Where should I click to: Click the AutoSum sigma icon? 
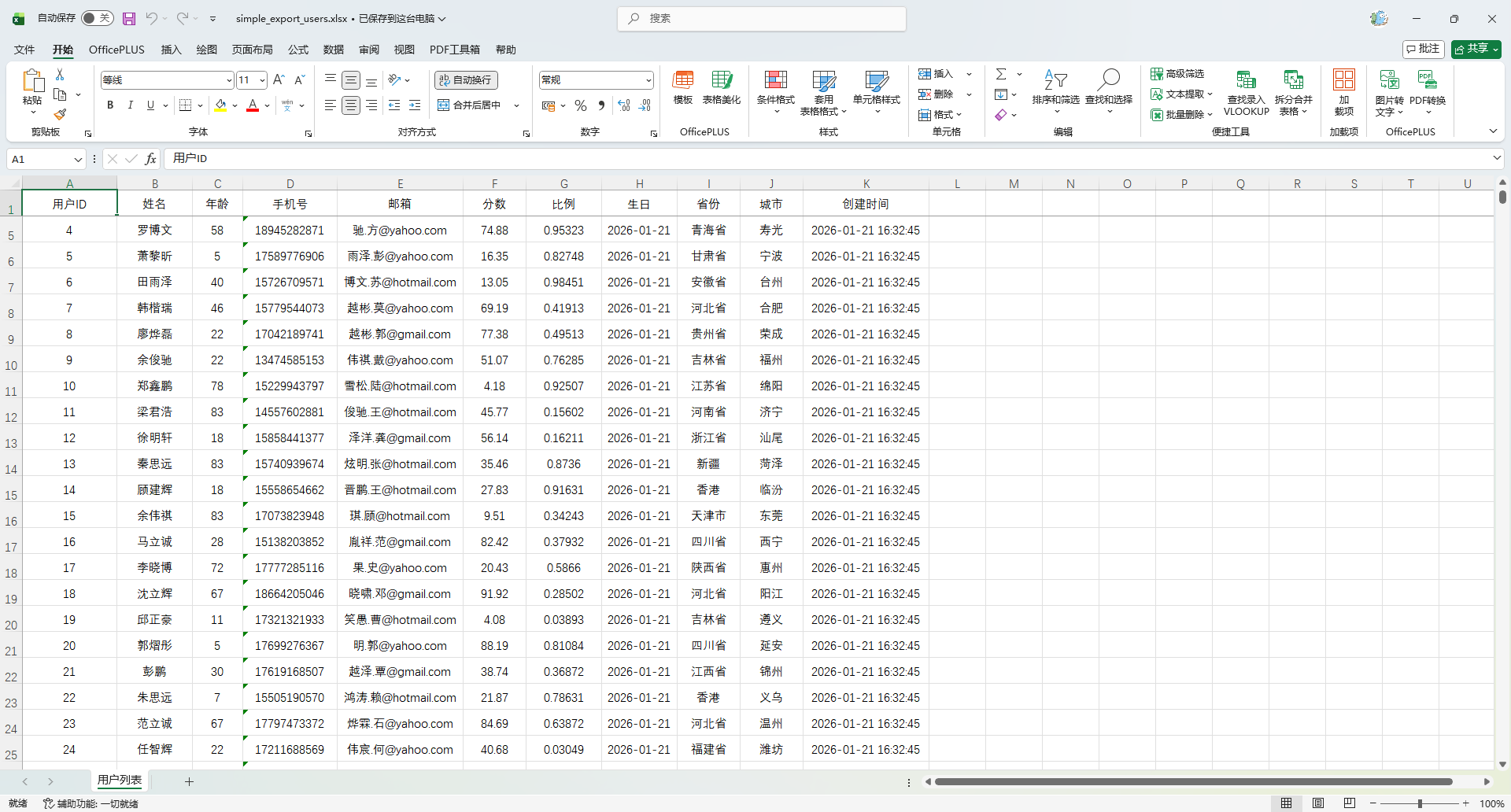(x=1001, y=74)
